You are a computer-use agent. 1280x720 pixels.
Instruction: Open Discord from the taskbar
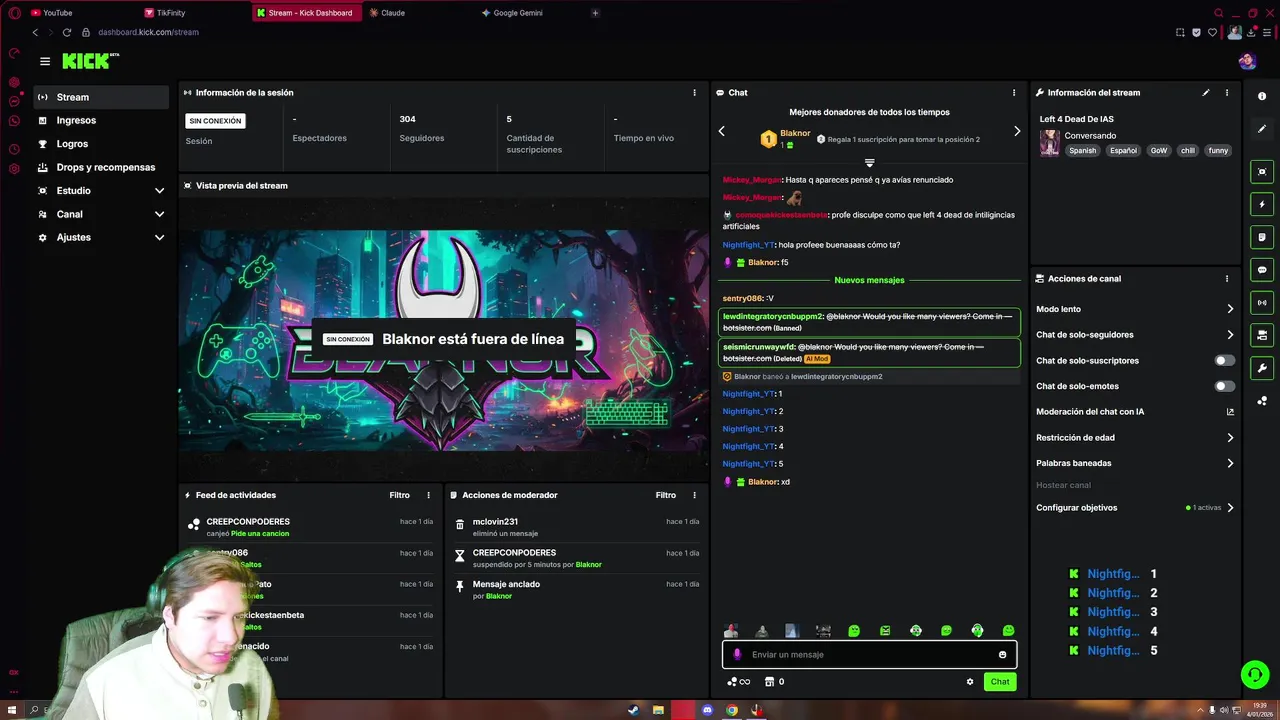[708, 710]
